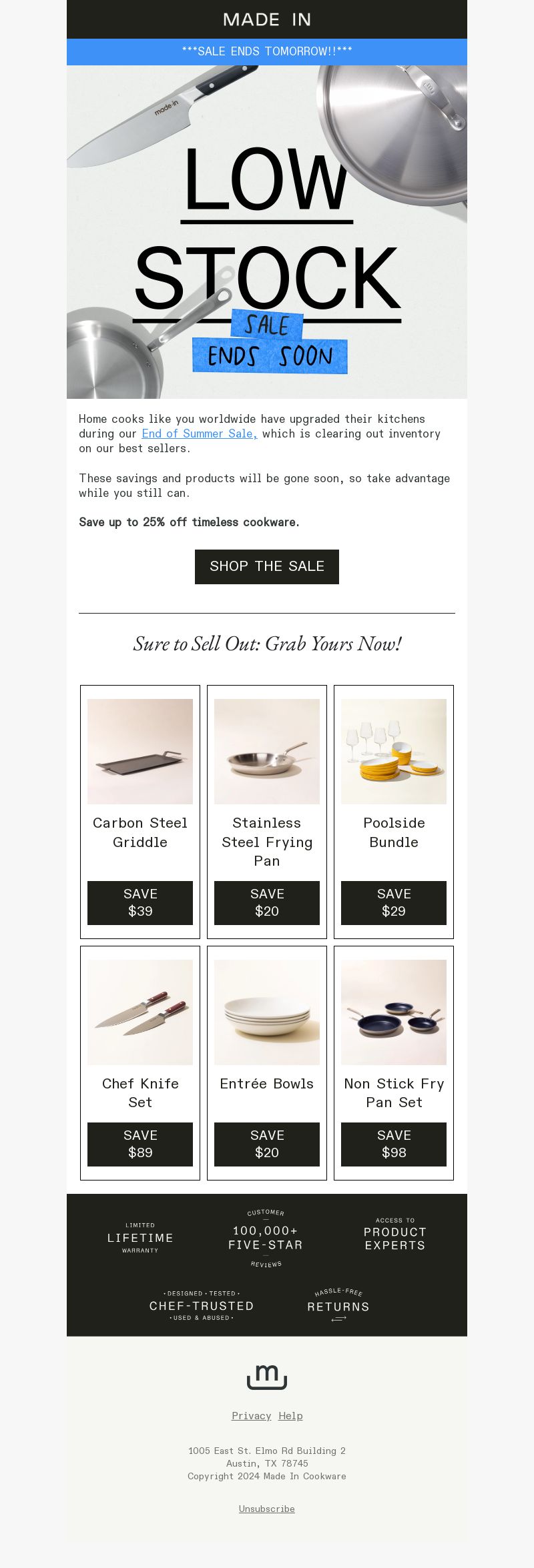Click the Entrée Bowls product image
The image size is (534, 1568).
(267, 1012)
